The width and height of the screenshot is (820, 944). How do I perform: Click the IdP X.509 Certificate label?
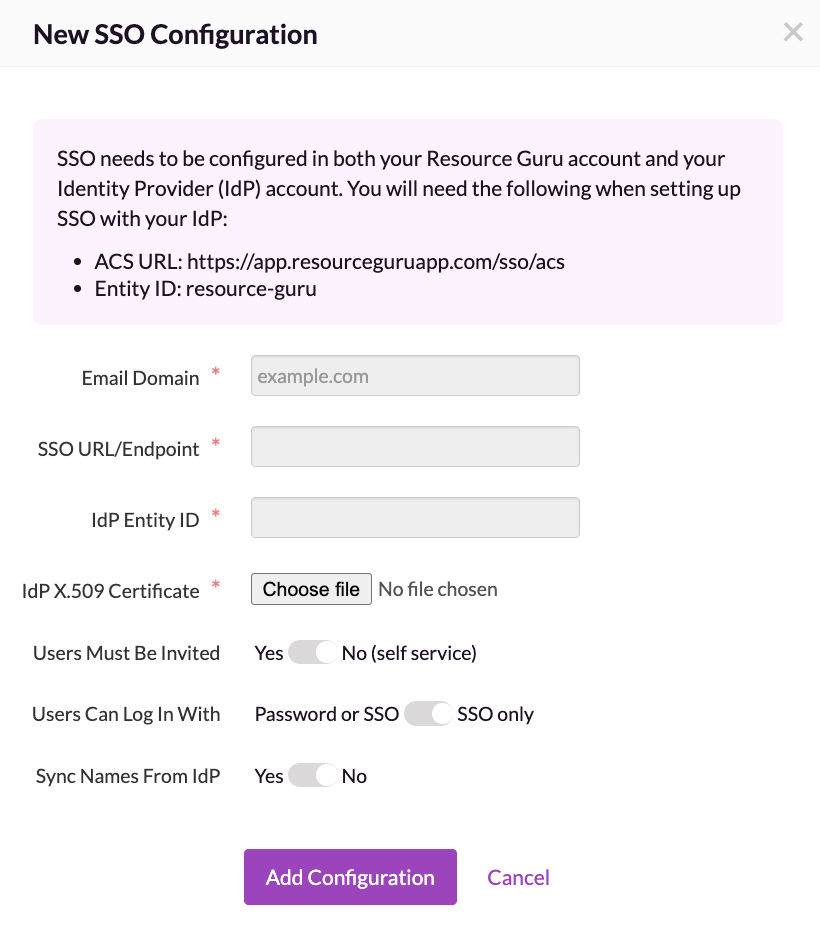click(x=110, y=591)
